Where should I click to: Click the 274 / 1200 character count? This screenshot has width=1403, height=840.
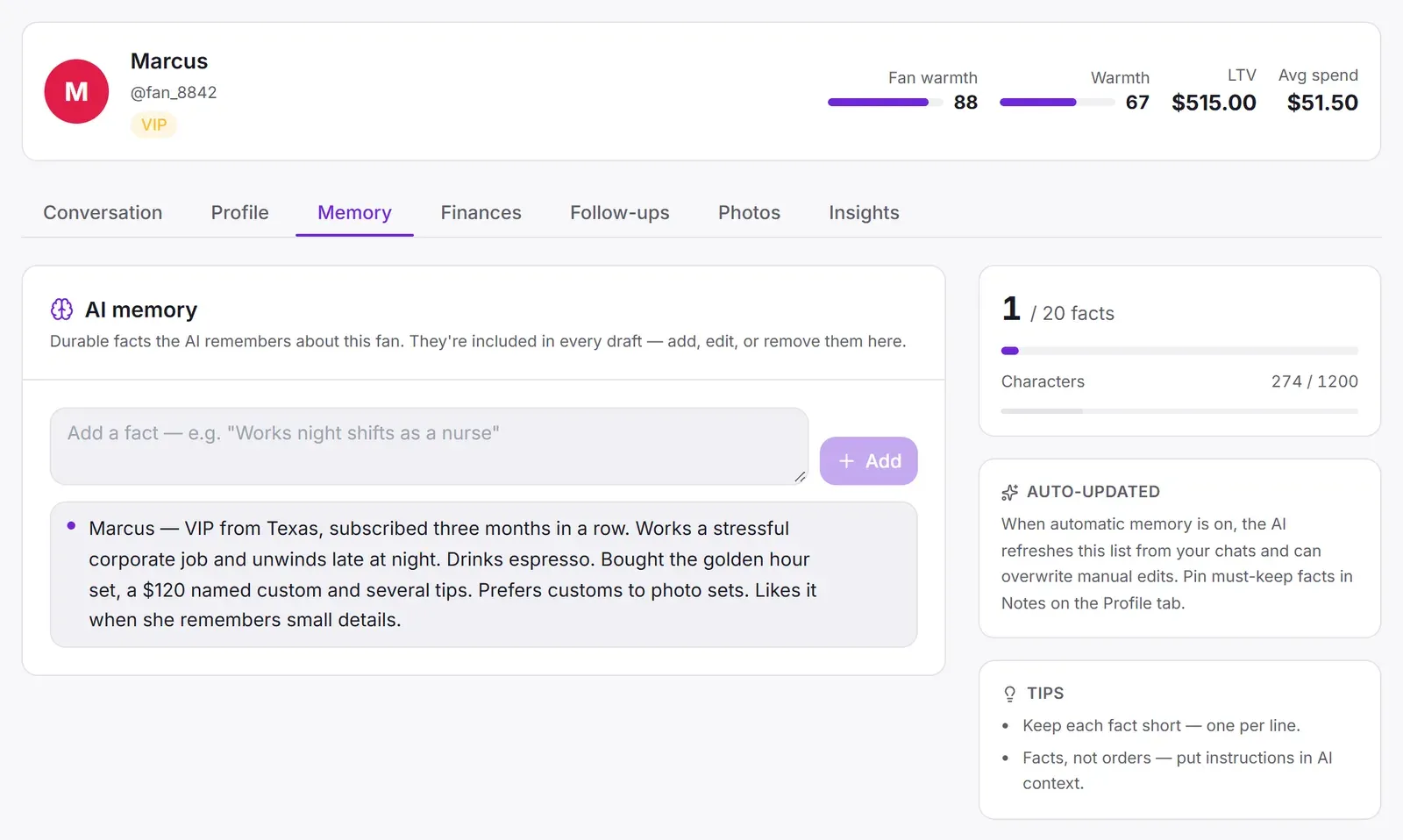coord(1314,381)
